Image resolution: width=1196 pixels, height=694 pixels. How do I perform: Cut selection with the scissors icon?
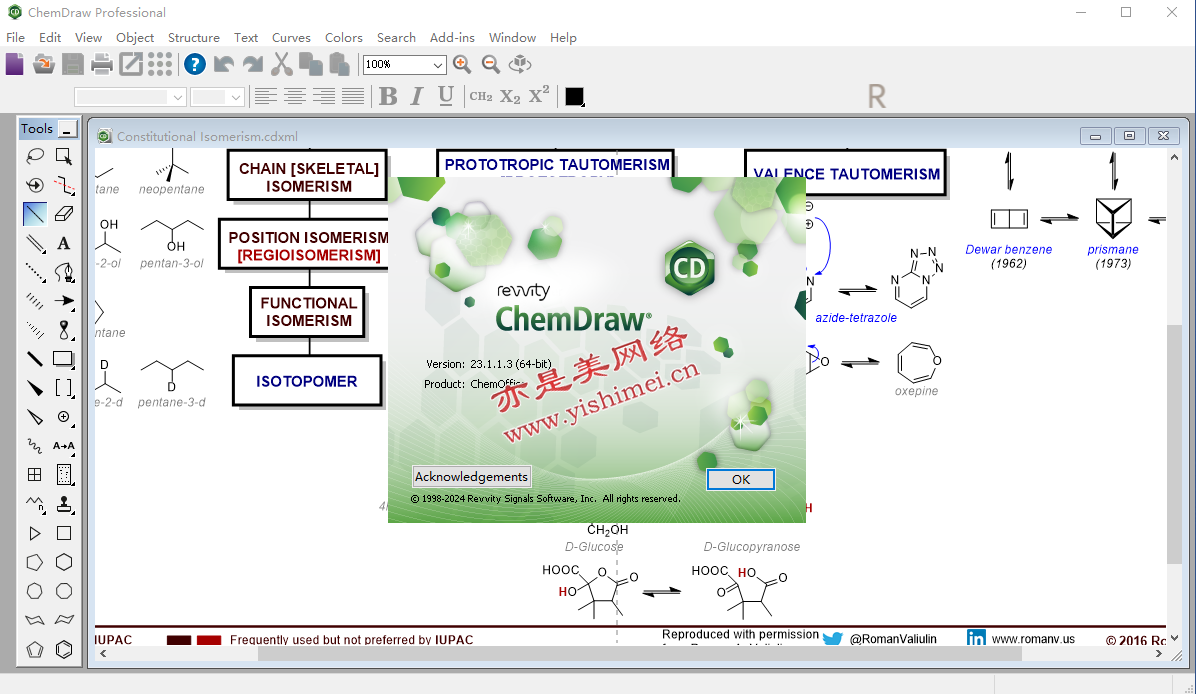(x=281, y=64)
